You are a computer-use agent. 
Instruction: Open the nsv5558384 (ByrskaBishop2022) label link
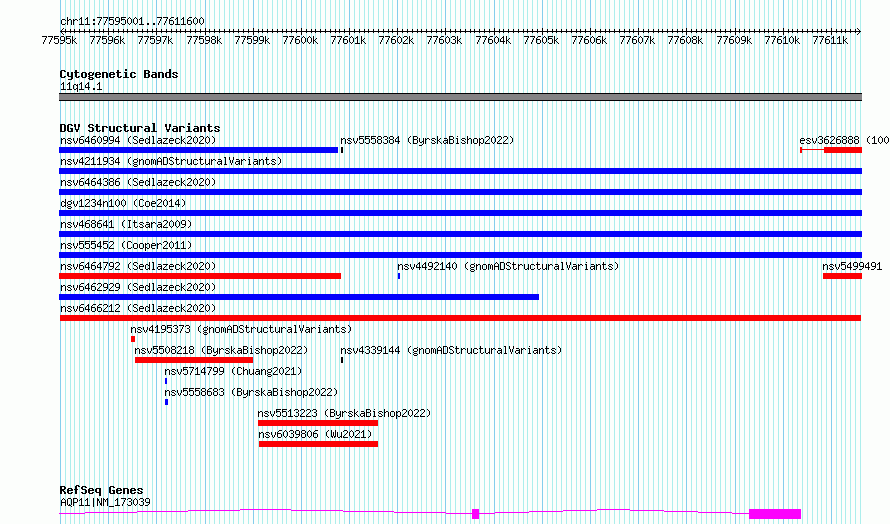tap(427, 140)
